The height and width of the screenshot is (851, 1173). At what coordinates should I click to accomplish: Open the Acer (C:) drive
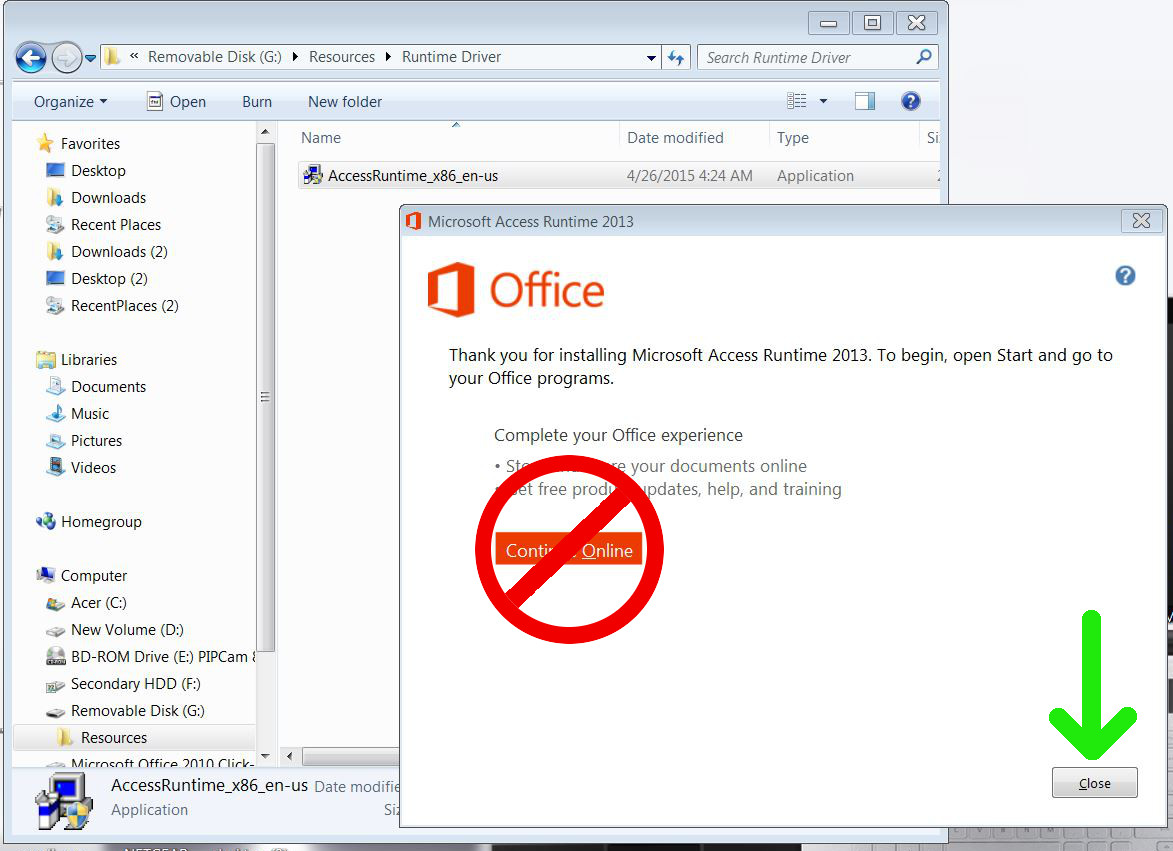tap(99, 603)
